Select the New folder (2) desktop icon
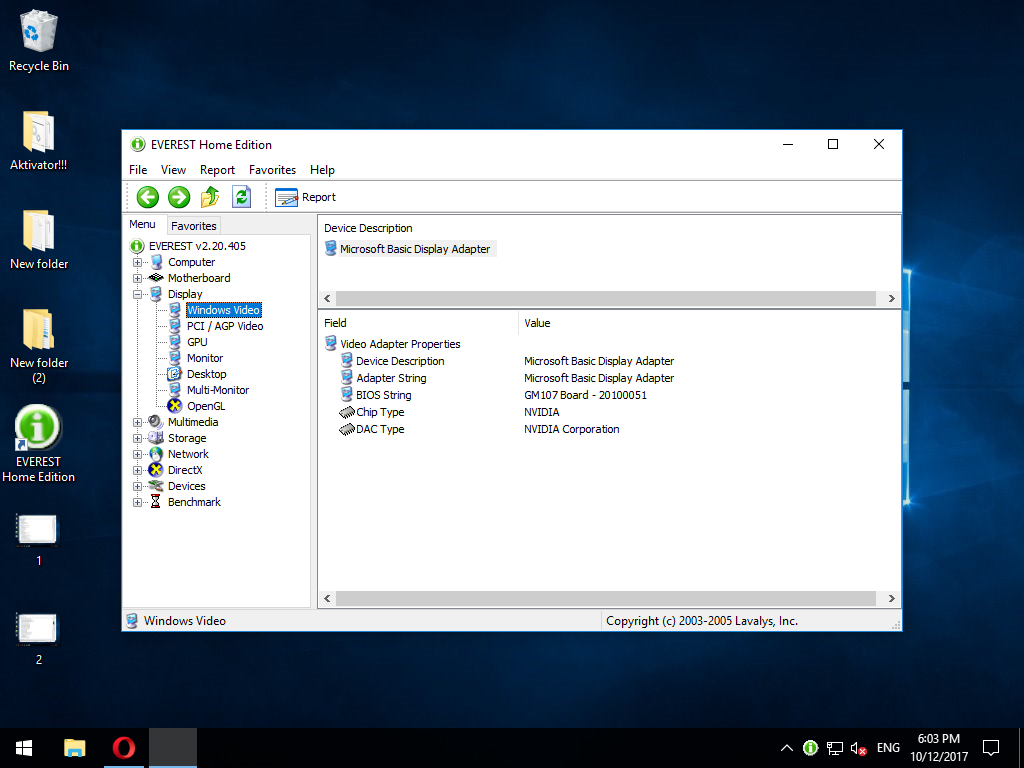1024x768 pixels. [39, 346]
